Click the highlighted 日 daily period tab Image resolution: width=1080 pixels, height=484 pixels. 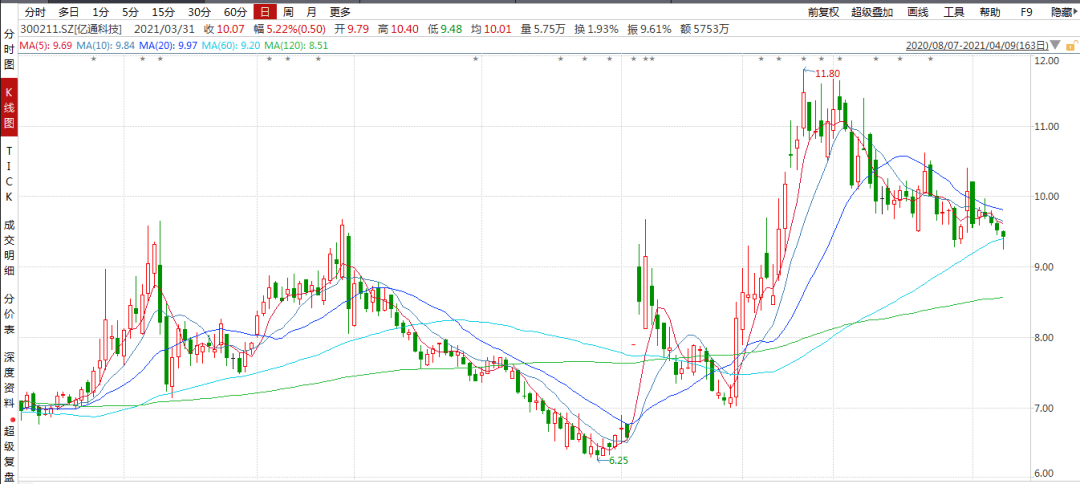[264, 12]
